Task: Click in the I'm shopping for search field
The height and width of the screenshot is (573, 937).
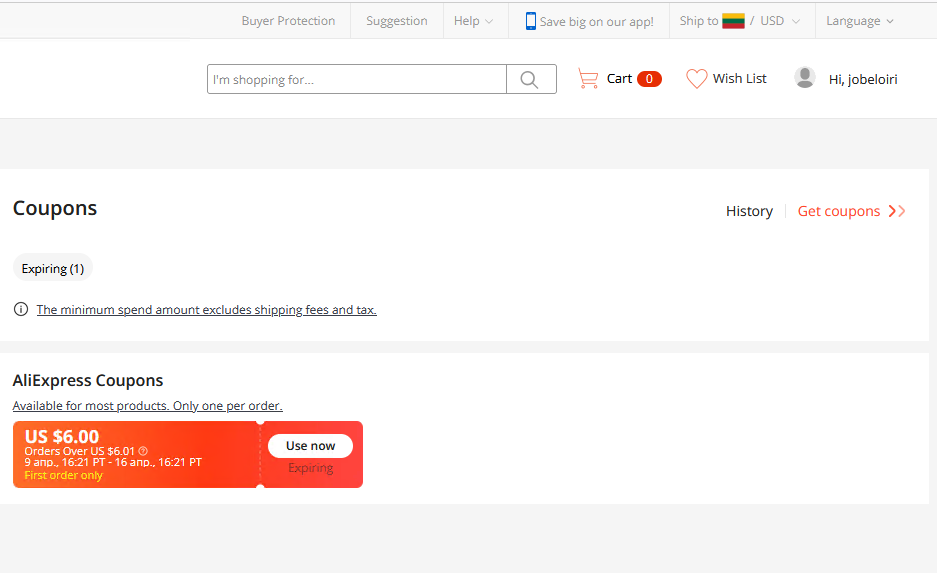Action: coord(357,79)
